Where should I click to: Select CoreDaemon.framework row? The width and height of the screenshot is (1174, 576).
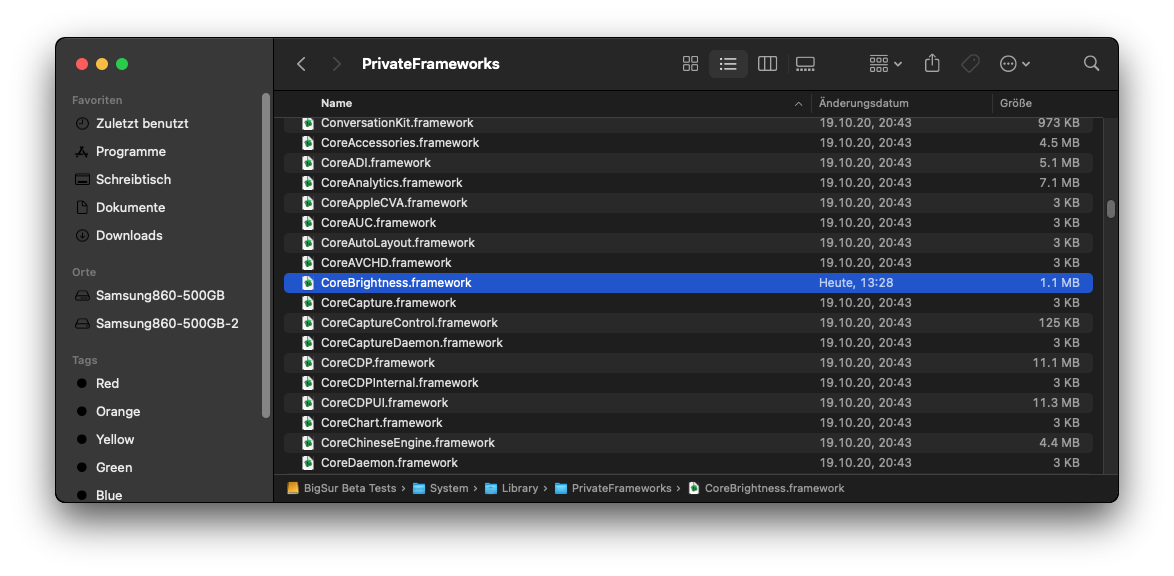[x=688, y=462]
